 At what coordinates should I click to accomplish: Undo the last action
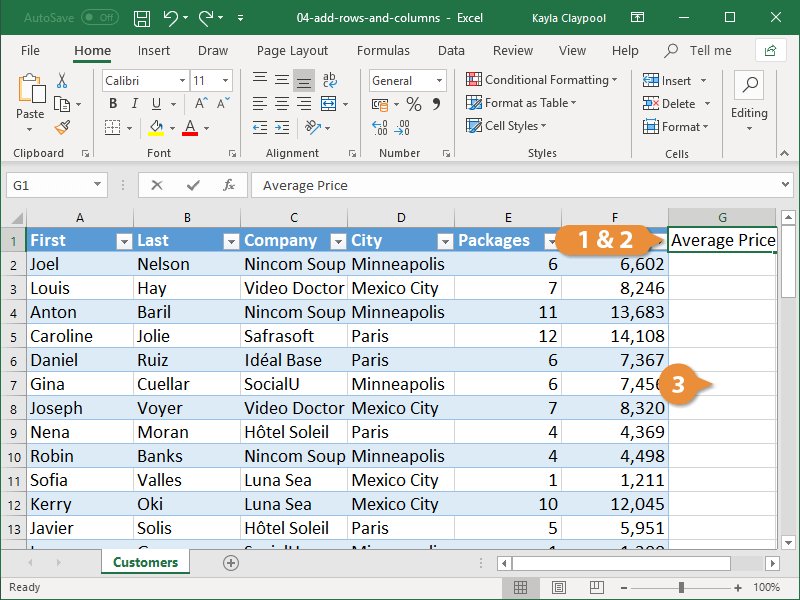170,18
